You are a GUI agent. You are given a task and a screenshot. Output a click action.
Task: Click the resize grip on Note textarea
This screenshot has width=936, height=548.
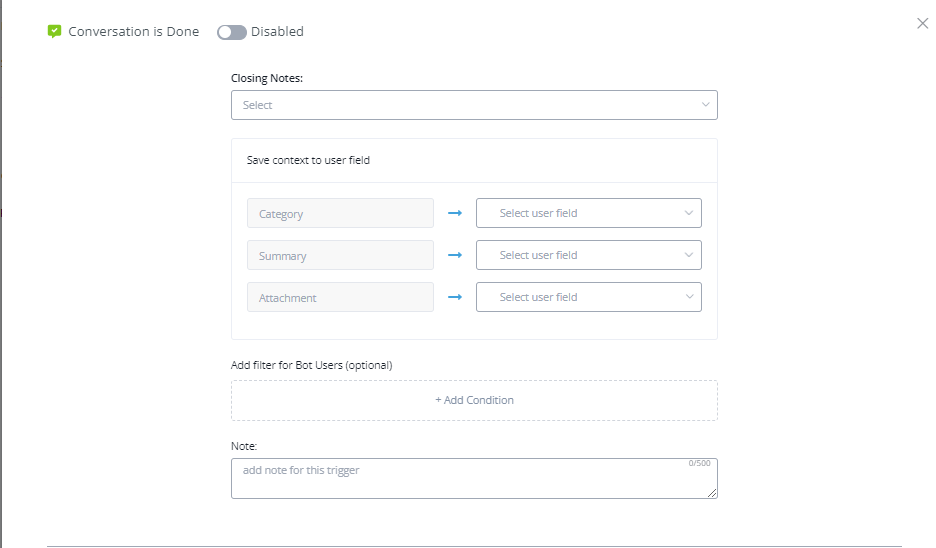pyautogui.click(x=712, y=493)
